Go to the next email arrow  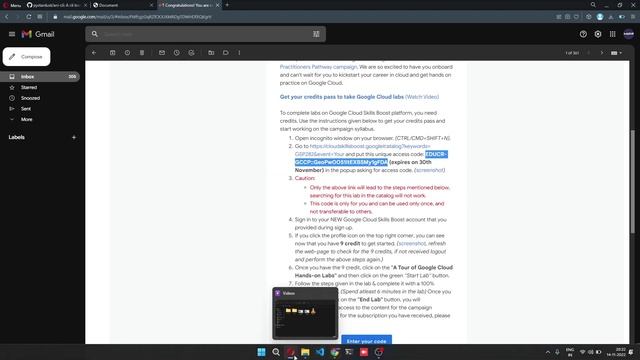pyautogui.click(x=601, y=53)
